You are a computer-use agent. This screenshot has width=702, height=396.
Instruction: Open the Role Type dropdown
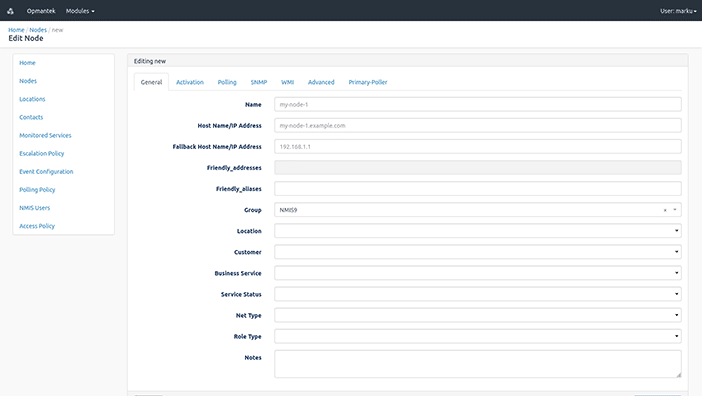coord(478,336)
